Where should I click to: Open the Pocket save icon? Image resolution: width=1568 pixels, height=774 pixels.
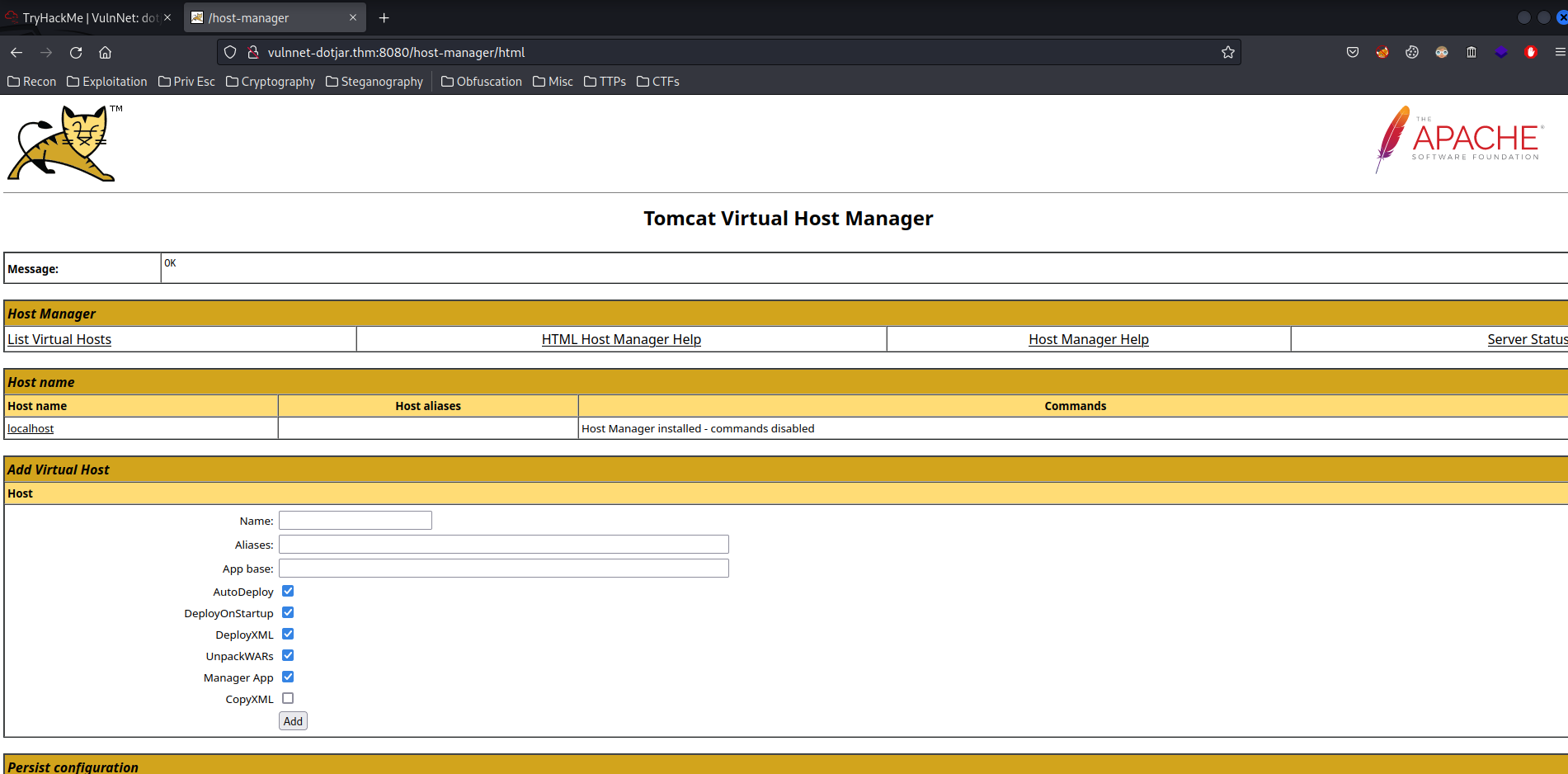1353,53
